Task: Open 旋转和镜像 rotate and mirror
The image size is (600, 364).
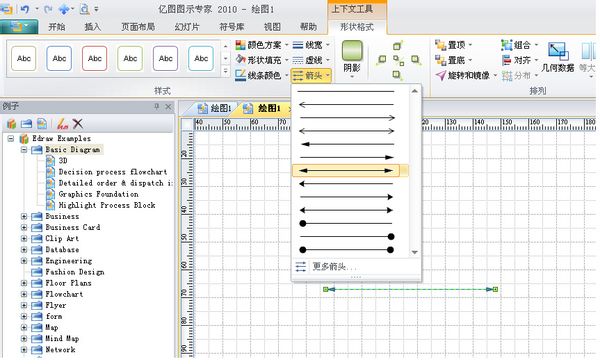Action: (x=466, y=75)
